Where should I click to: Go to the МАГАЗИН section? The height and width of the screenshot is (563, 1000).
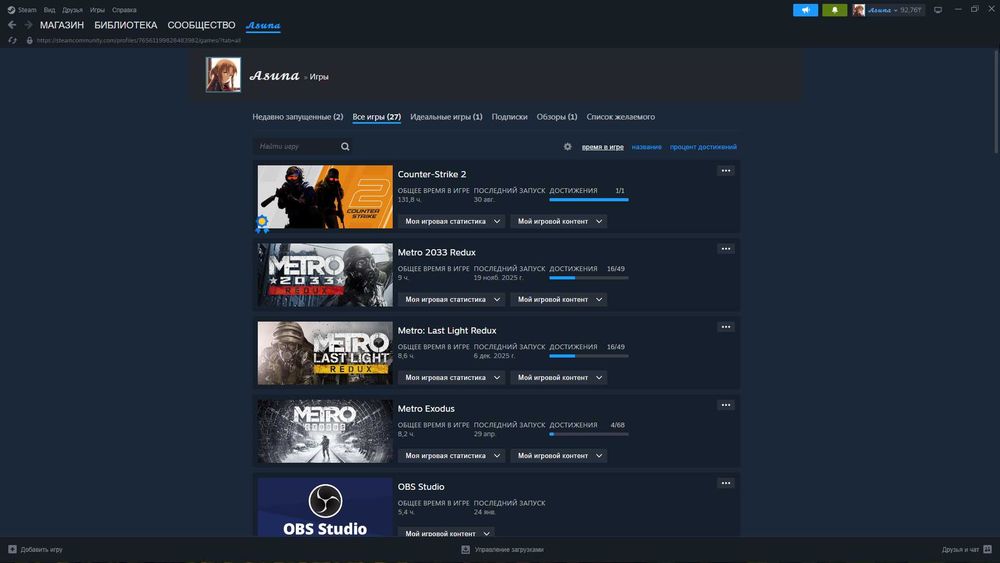pos(62,25)
